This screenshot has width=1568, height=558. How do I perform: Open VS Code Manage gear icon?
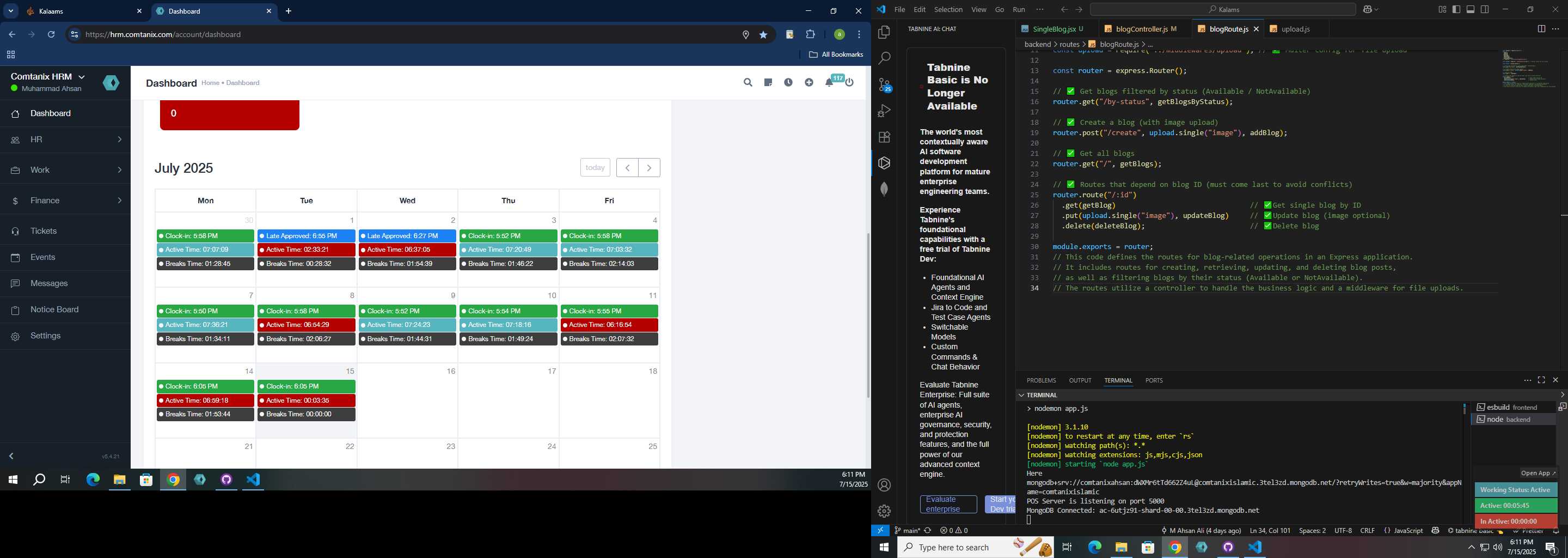click(884, 511)
